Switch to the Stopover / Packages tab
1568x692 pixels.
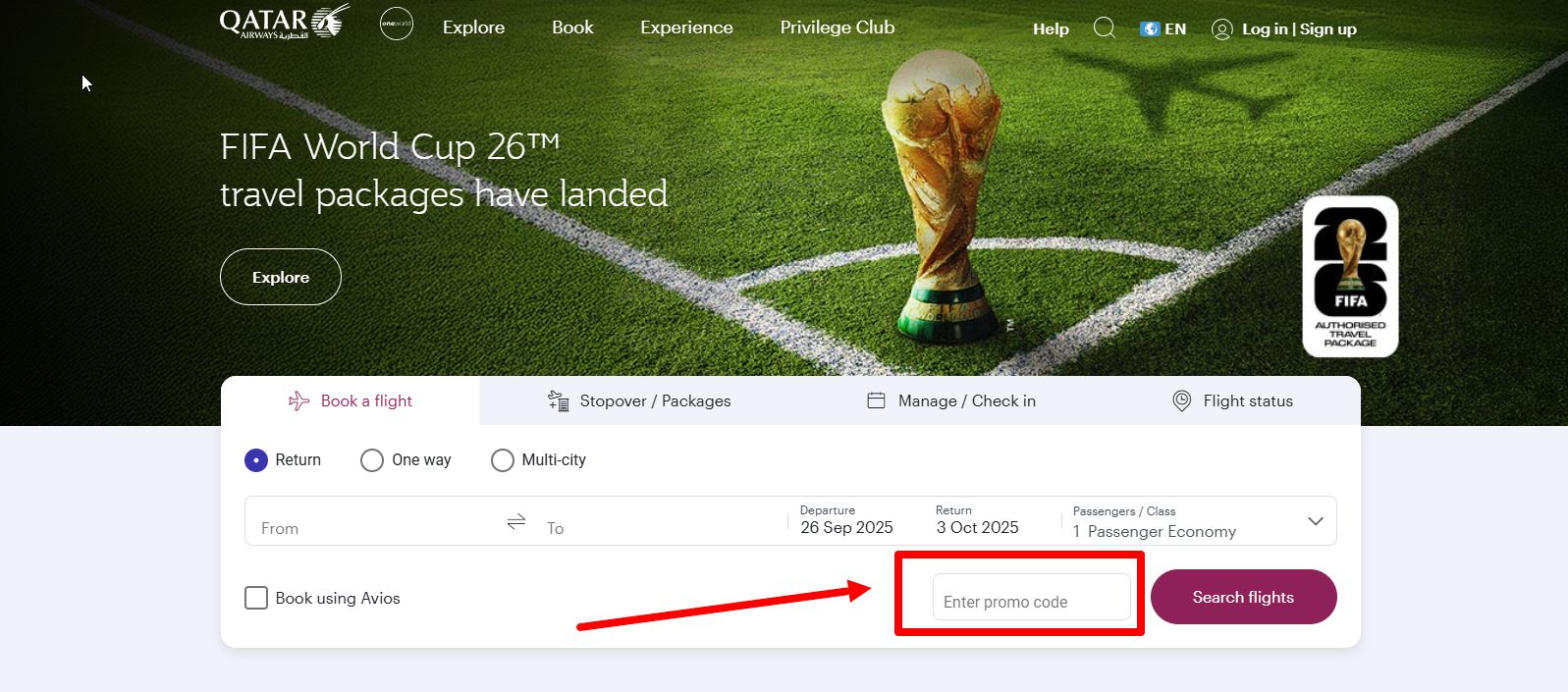pyautogui.click(x=639, y=400)
